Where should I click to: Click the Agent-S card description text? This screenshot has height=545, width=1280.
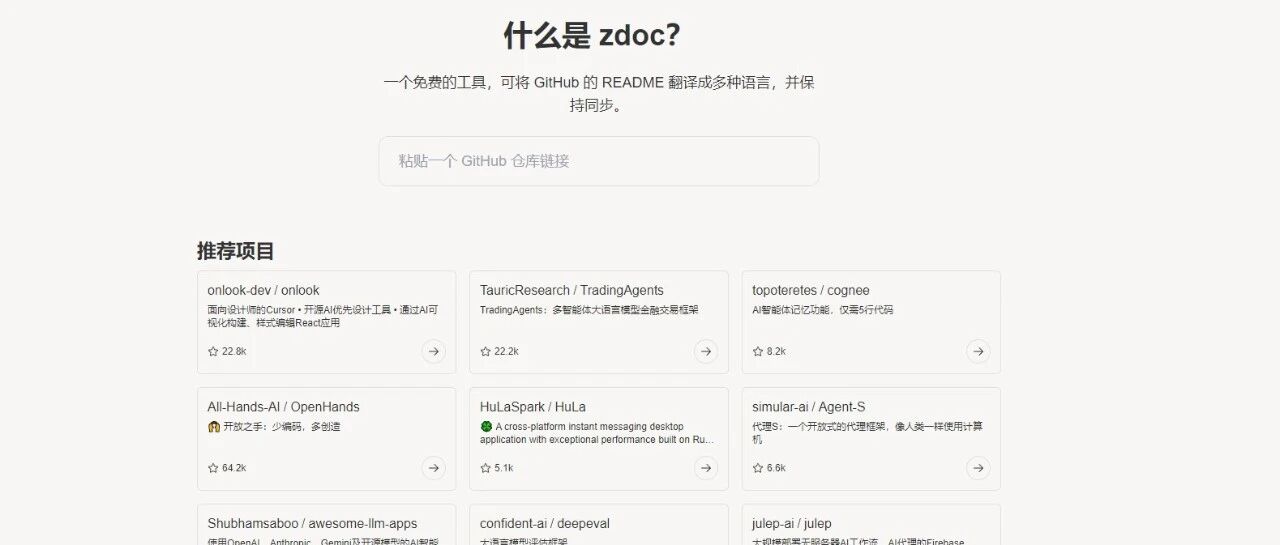pos(868,433)
